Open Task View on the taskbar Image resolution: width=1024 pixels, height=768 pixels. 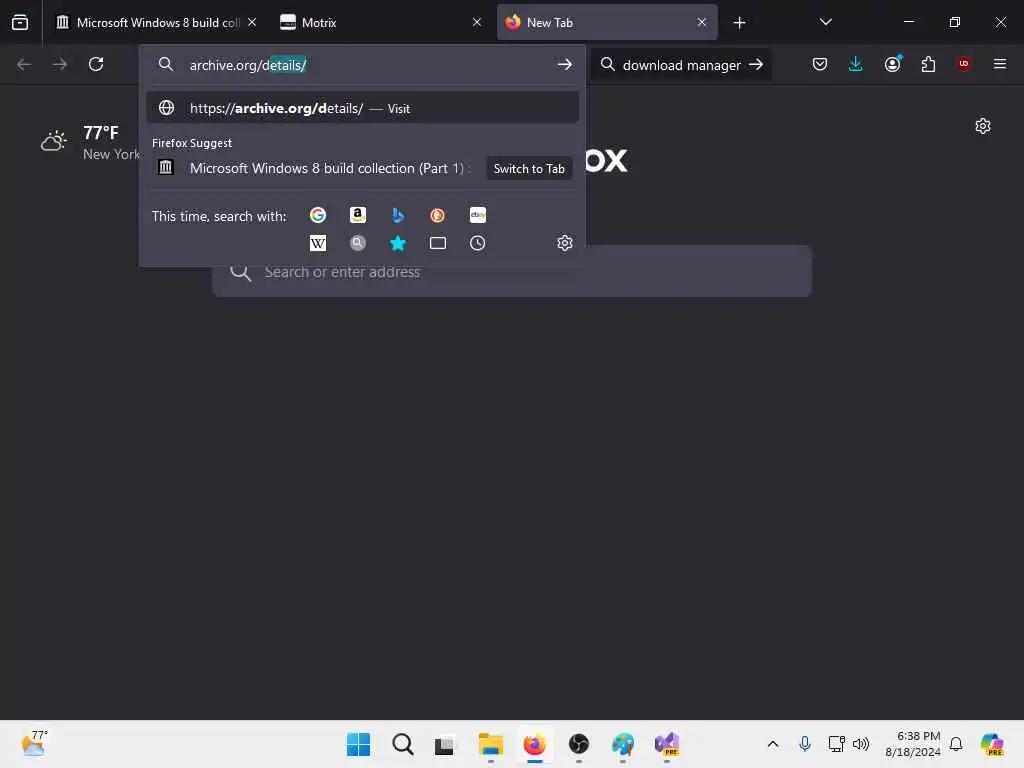(445, 744)
